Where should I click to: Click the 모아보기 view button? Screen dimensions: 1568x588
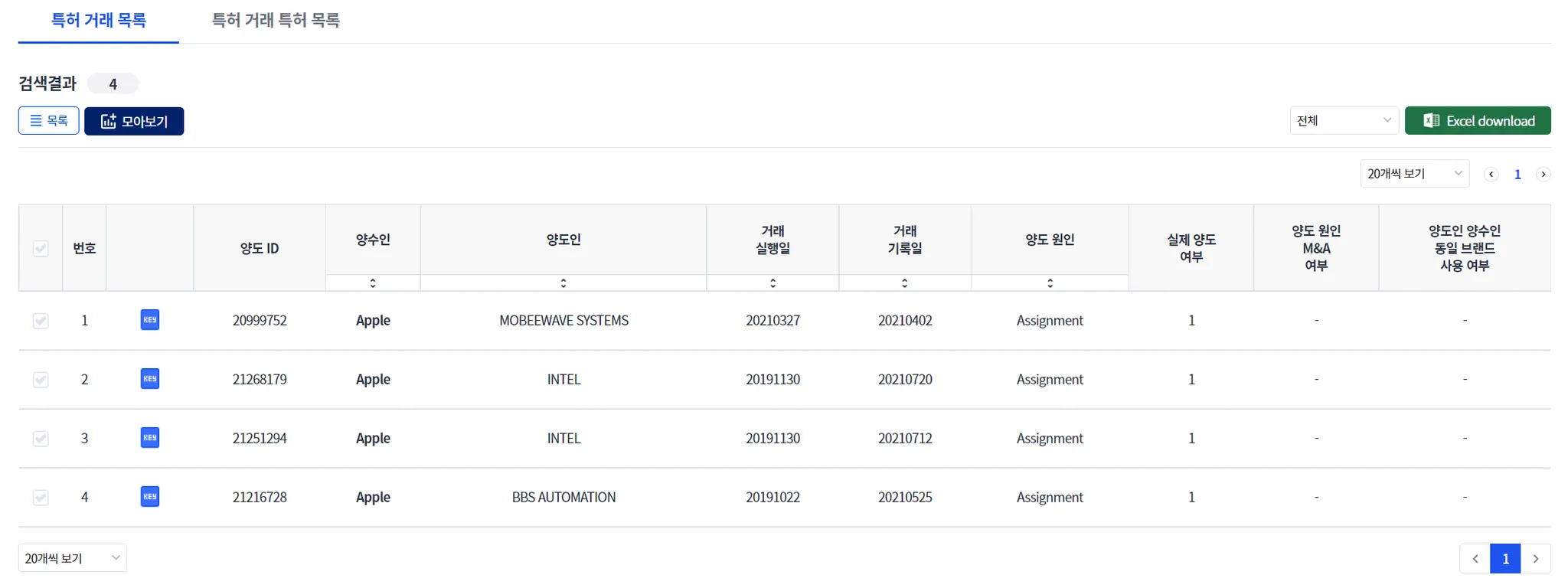tap(134, 121)
